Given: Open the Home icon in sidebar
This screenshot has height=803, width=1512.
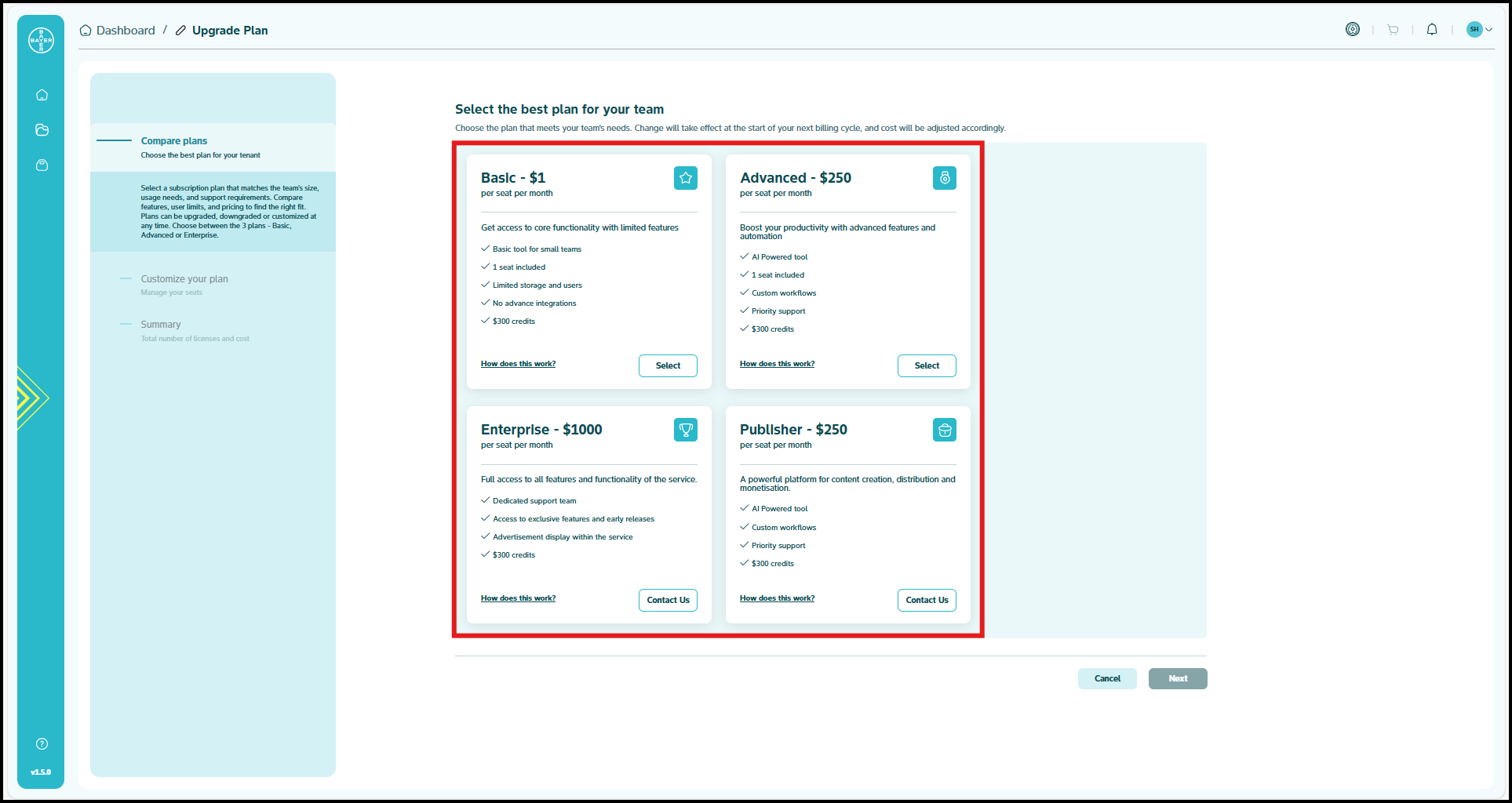Looking at the screenshot, I should tap(42, 95).
